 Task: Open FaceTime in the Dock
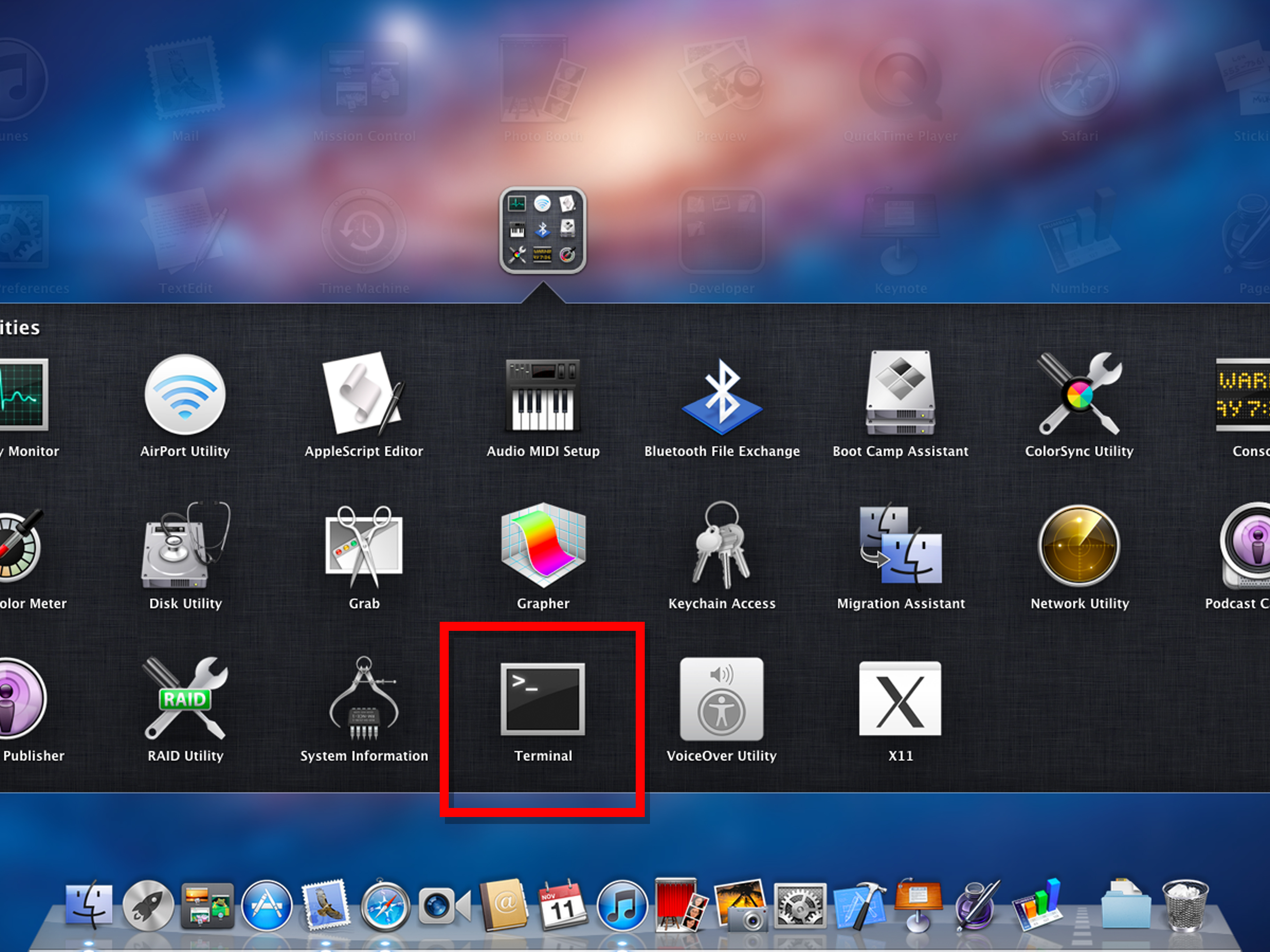point(444,906)
